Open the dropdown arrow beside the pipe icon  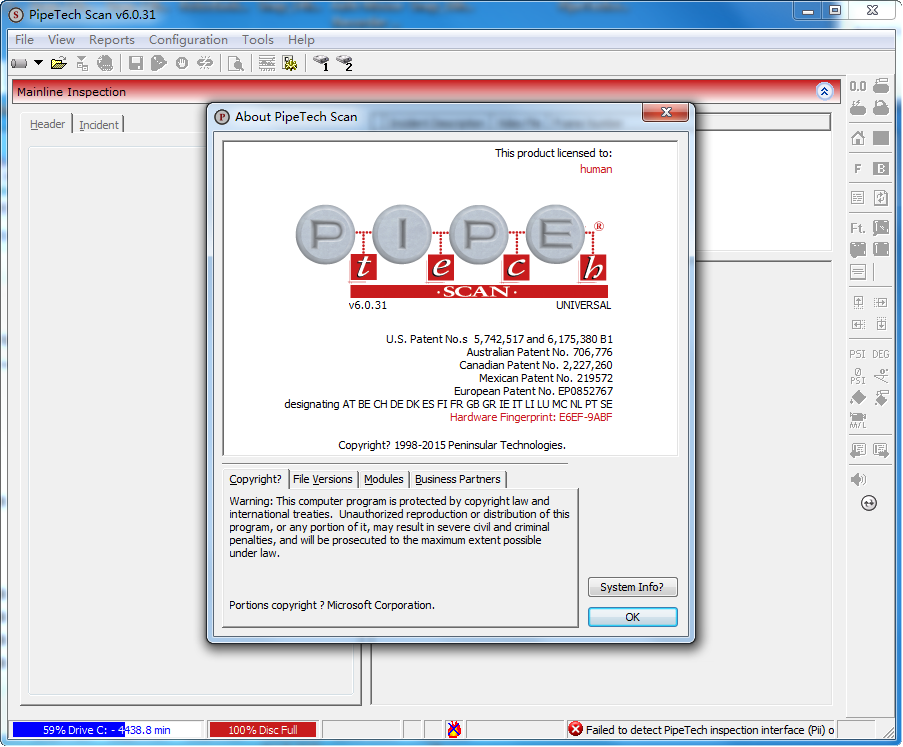tap(39, 62)
